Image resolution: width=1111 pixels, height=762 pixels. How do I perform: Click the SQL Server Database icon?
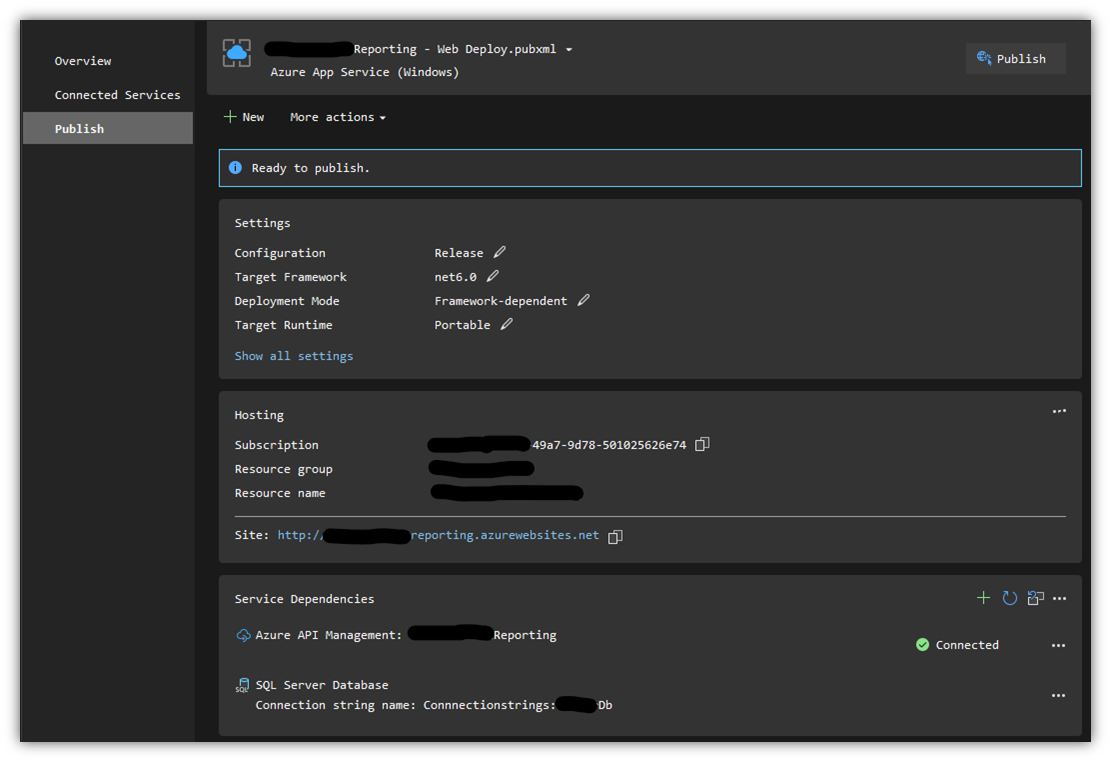(242, 685)
